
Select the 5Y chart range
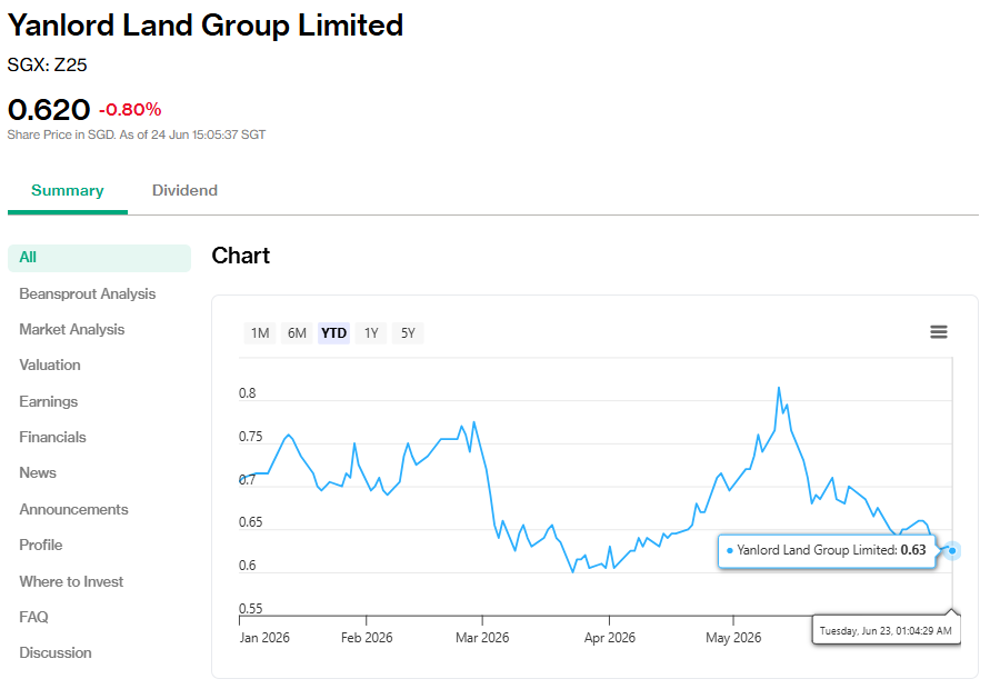click(x=408, y=333)
